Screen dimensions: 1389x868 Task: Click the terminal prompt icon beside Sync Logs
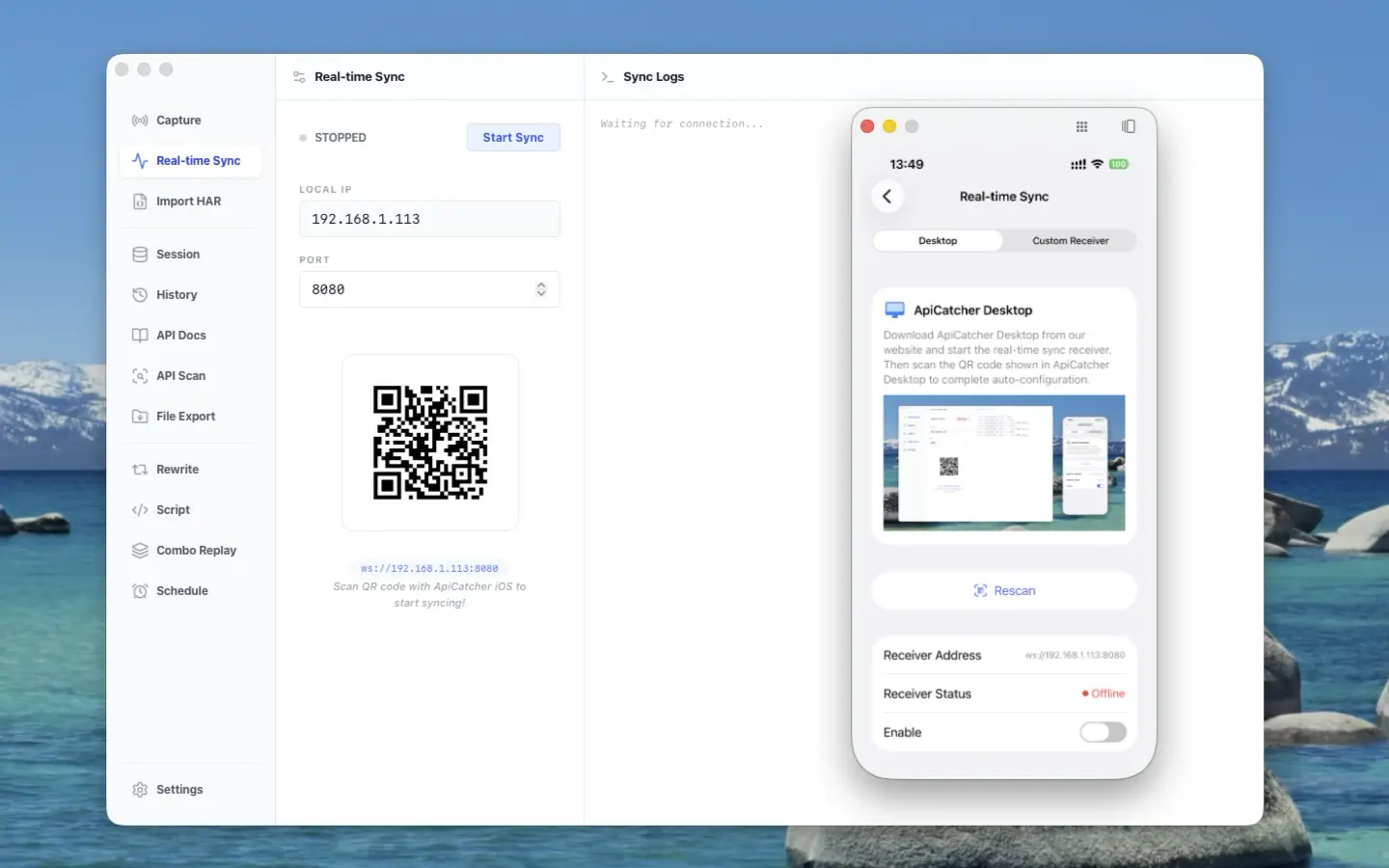608,77
